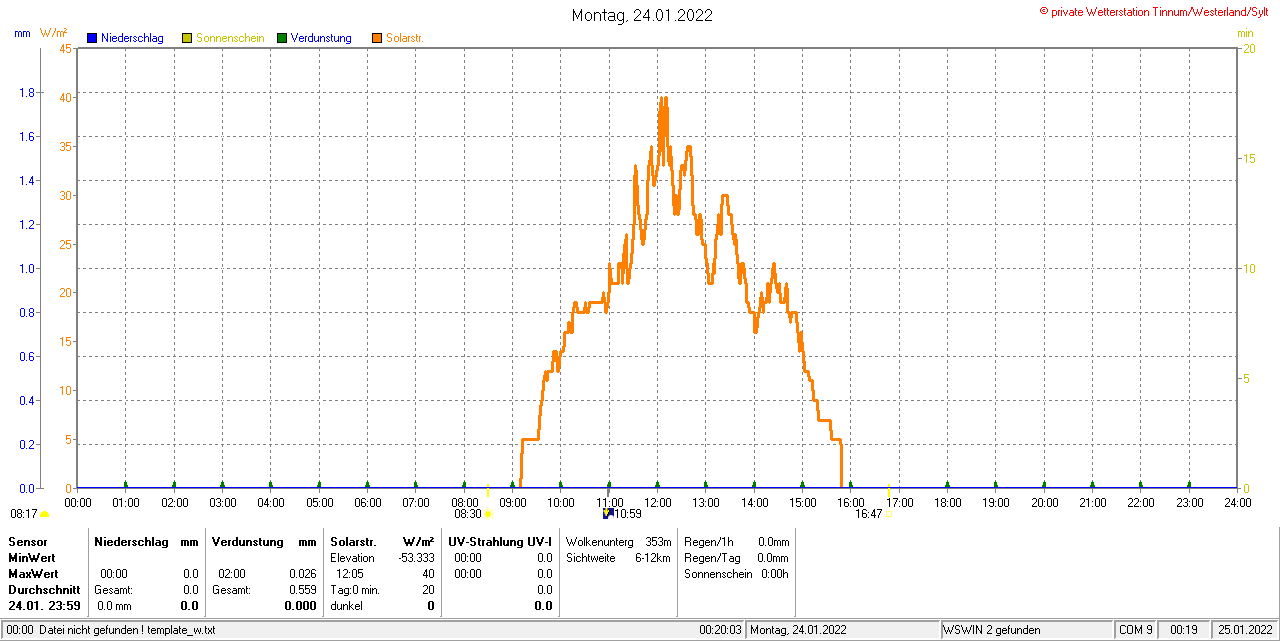Click the Niederschlag column header in table

pyautogui.click(x=130, y=541)
